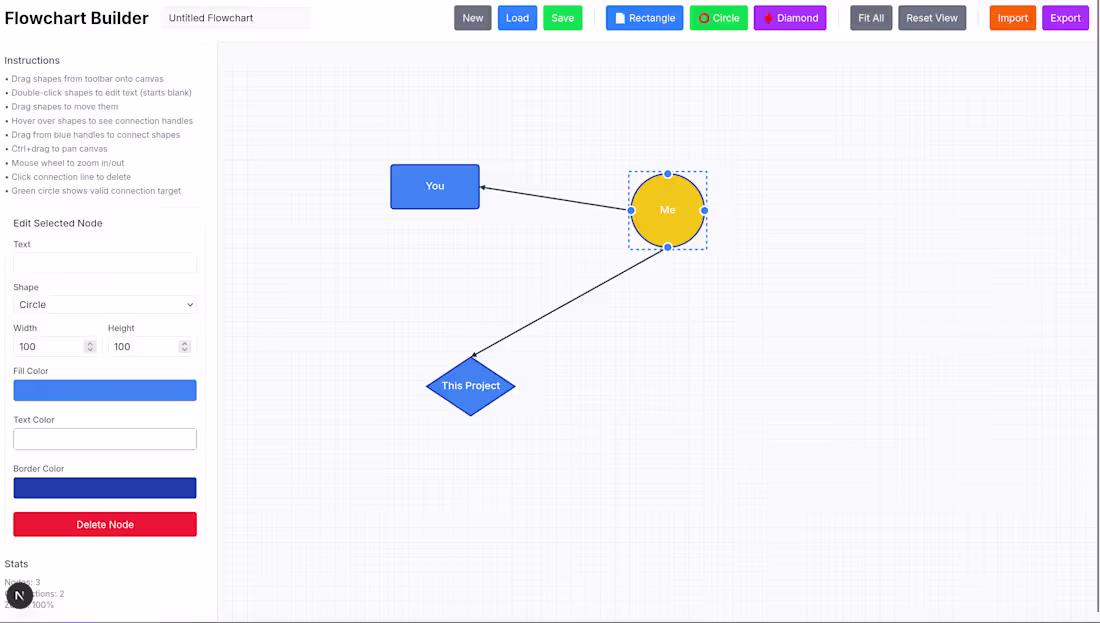Click the Height input field
The image size is (1100, 623).
(x=150, y=347)
